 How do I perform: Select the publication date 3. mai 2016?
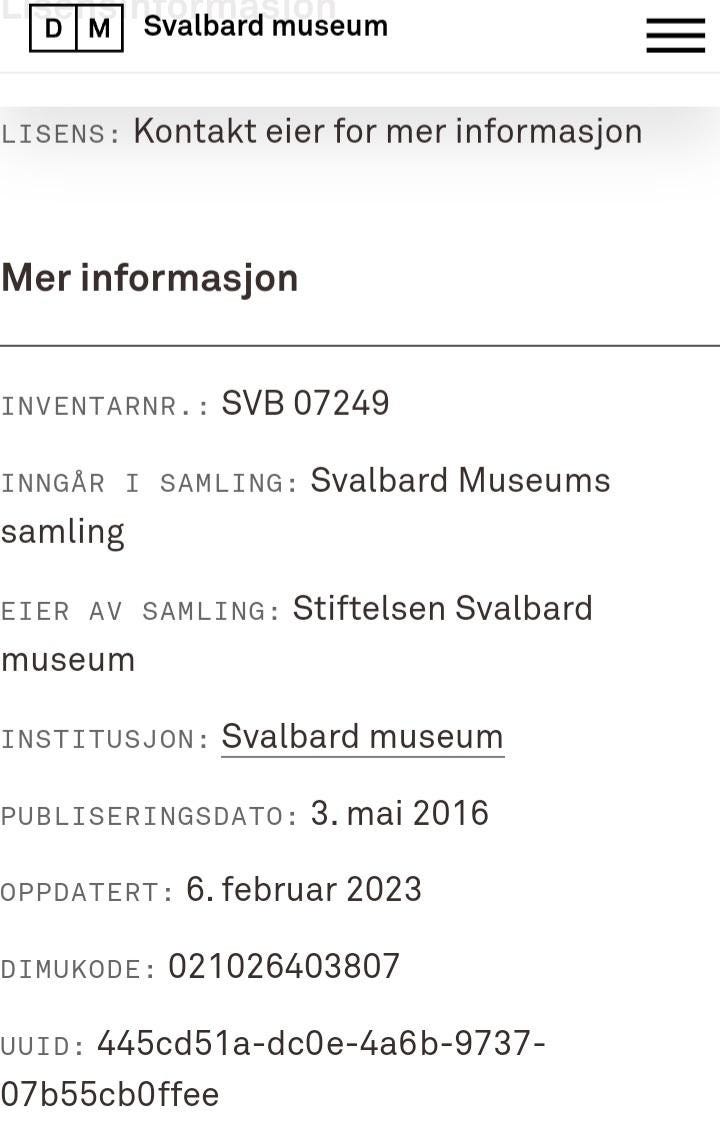pyautogui.click(x=398, y=813)
